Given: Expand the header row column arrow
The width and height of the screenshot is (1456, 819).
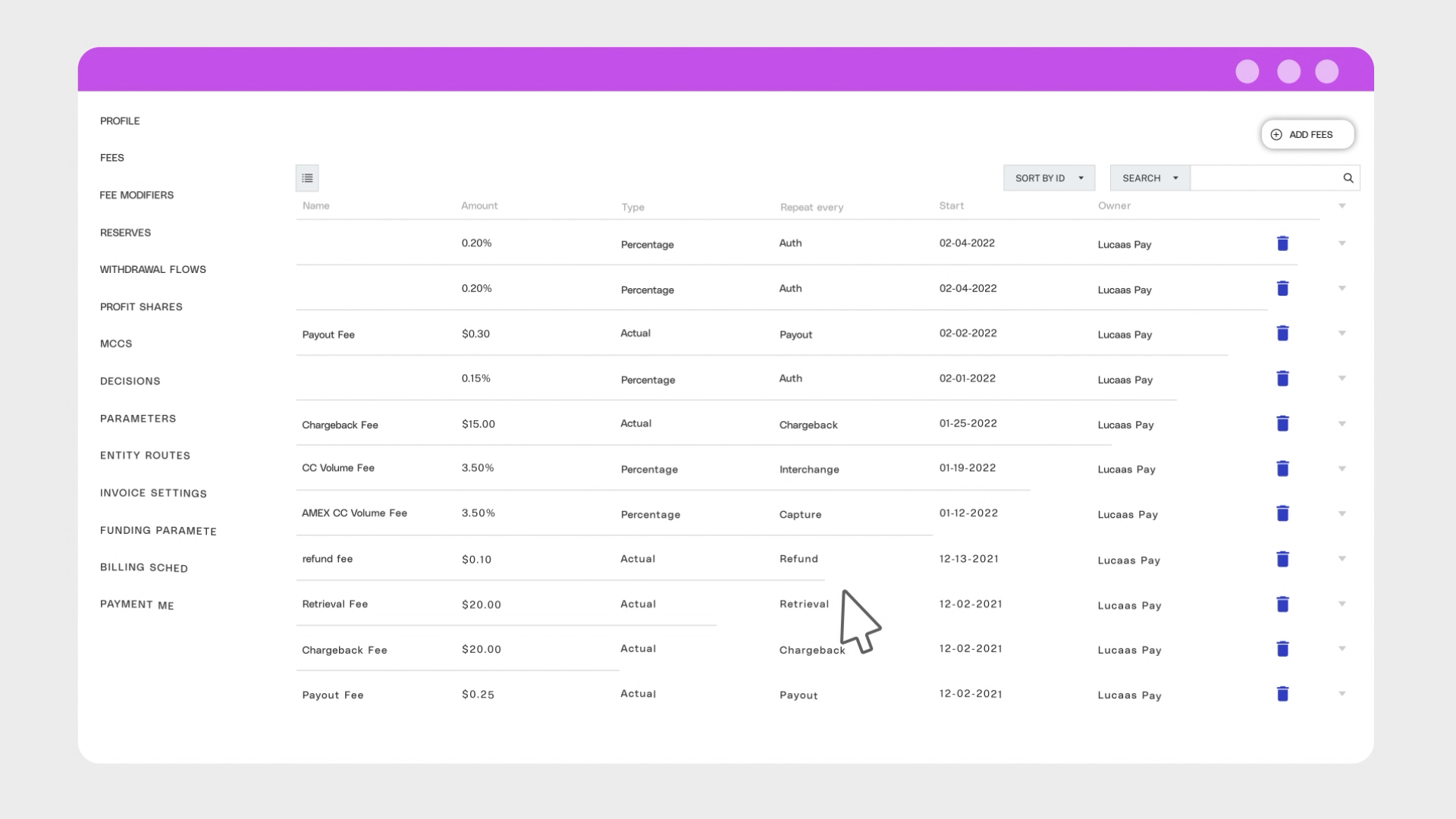Looking at the screenshot, I should [x=1341, y=206].
